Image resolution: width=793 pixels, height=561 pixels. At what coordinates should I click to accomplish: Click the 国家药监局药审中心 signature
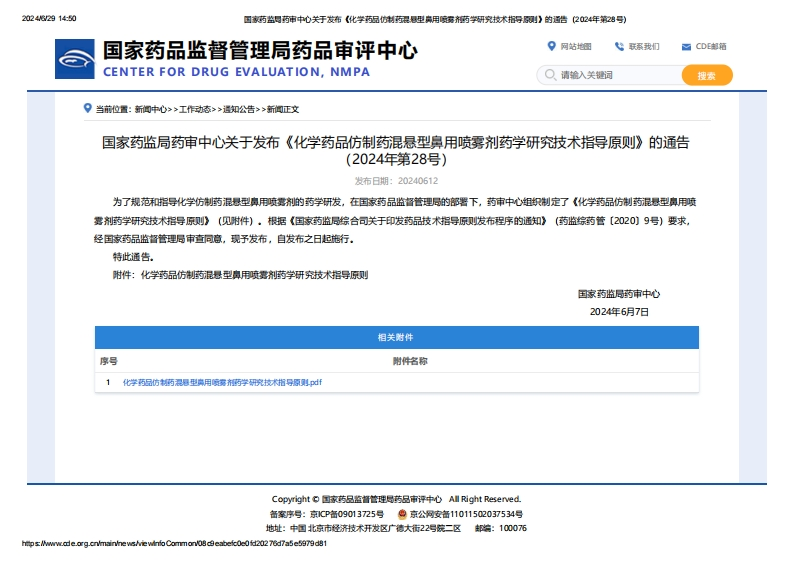tap(619, 294)
